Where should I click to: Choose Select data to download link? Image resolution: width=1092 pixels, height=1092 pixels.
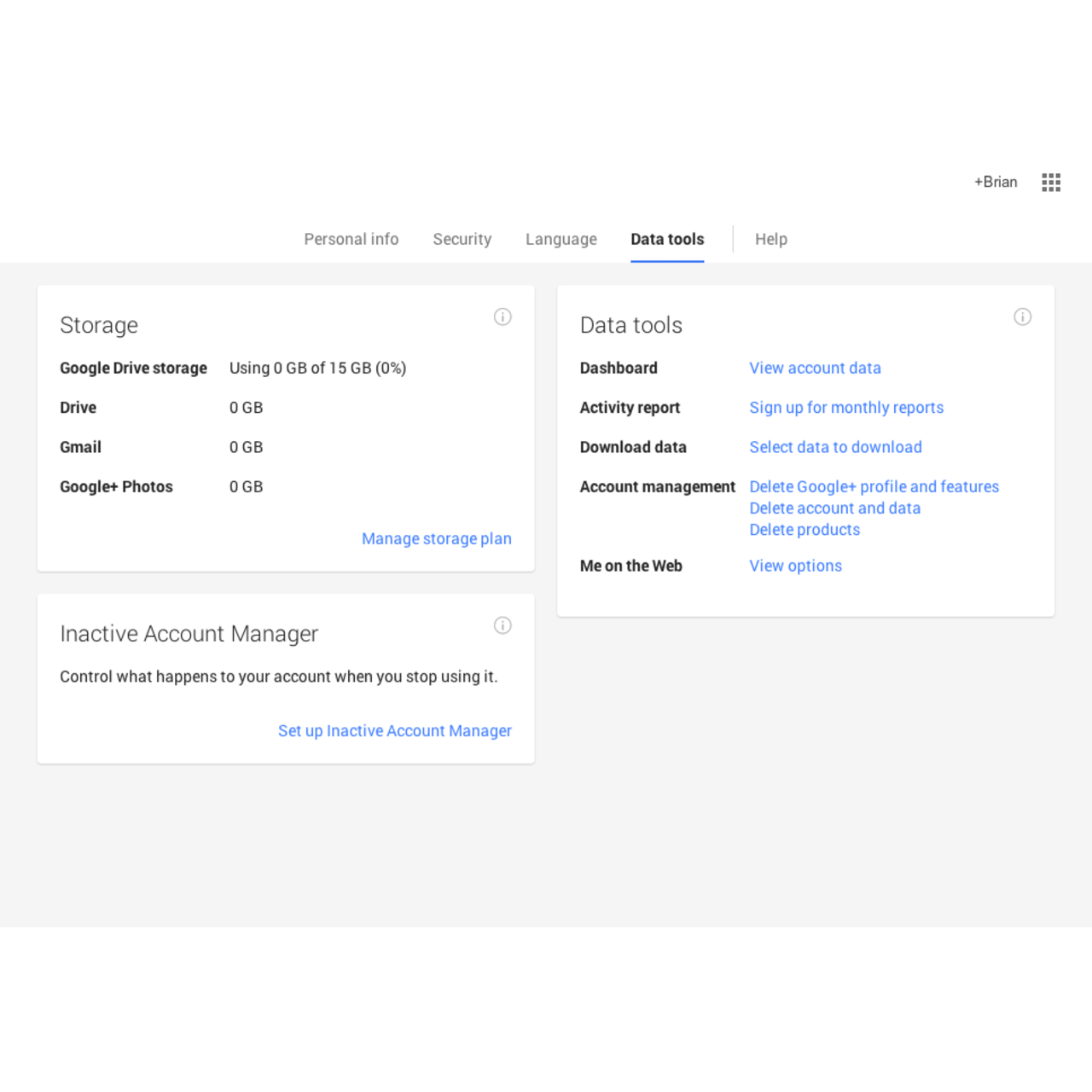pos(835,447)
